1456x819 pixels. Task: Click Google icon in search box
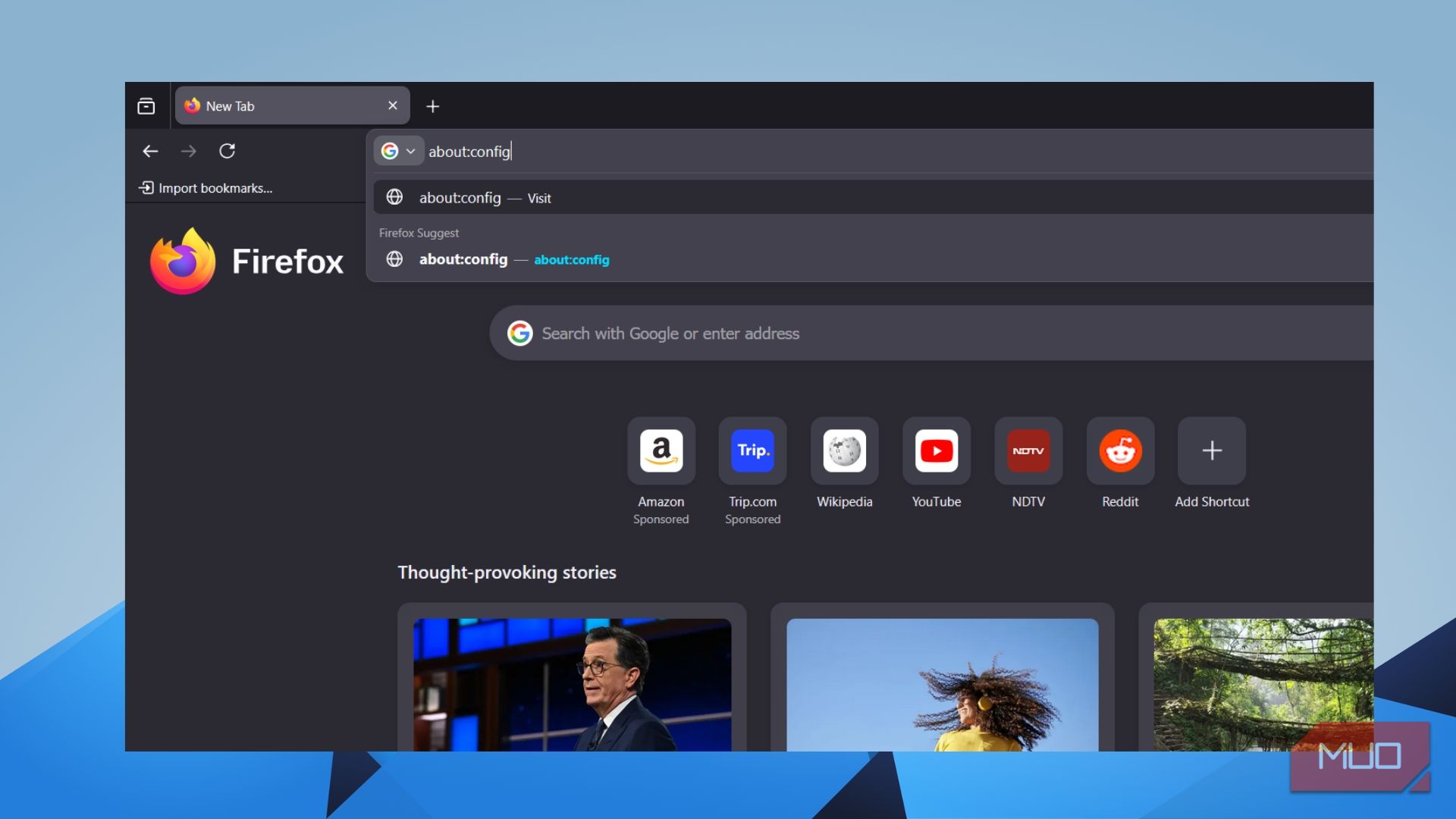point(520,333)
